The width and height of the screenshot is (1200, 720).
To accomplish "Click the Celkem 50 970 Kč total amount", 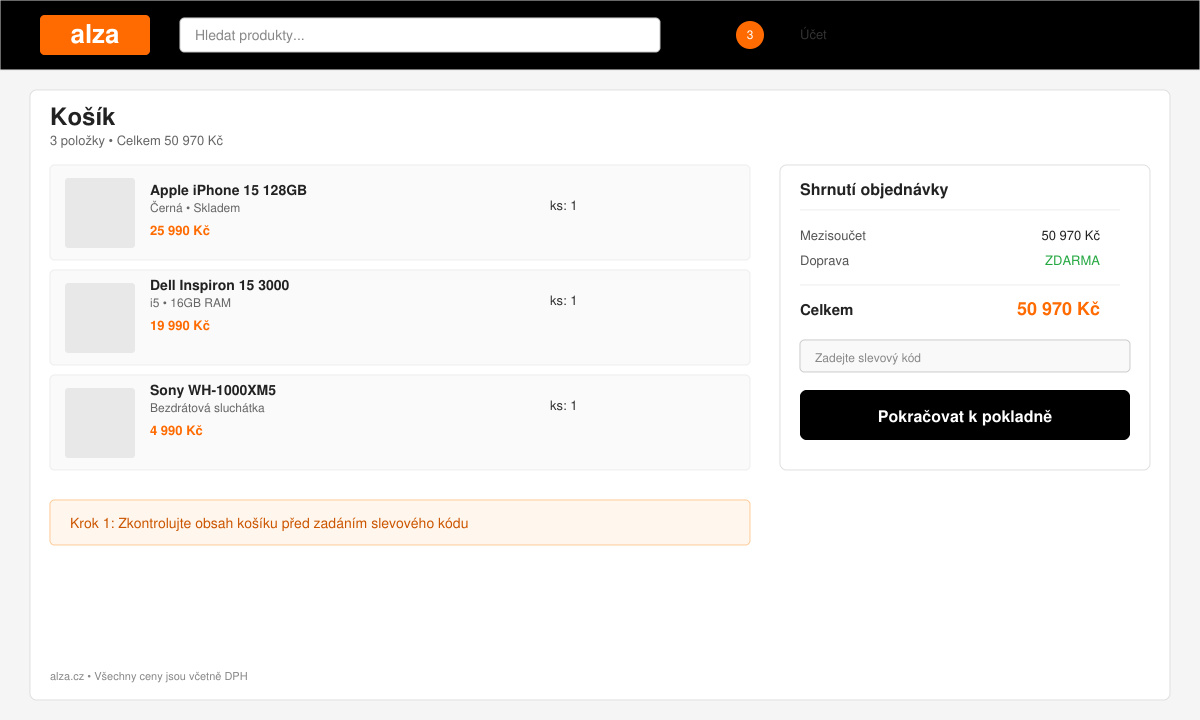I will coord(1058,309).
